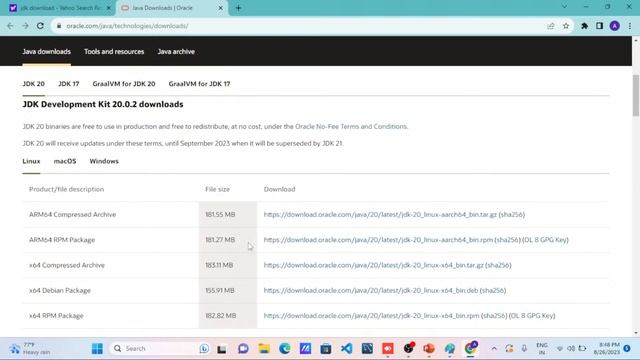The width and height of the screenshot is (640, 360).
Task: Open Task View on the taskbar
Action: point(222,349)
